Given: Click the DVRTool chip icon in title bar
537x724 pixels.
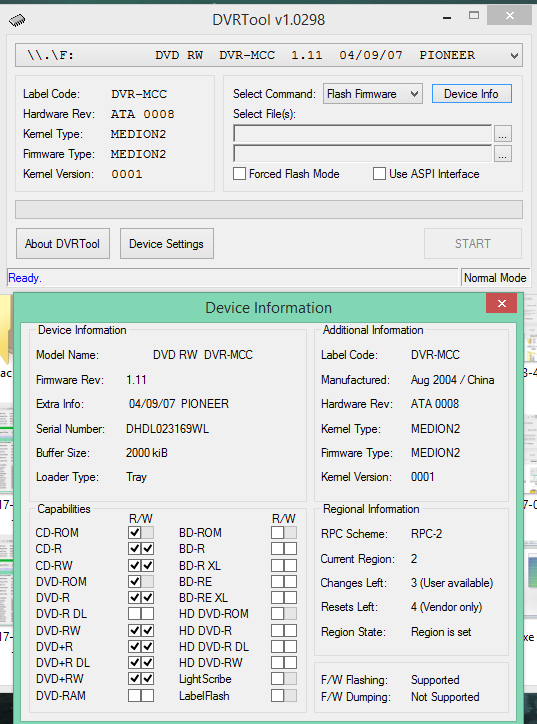Looking at the screenshot, I should (x=17, y=20).
